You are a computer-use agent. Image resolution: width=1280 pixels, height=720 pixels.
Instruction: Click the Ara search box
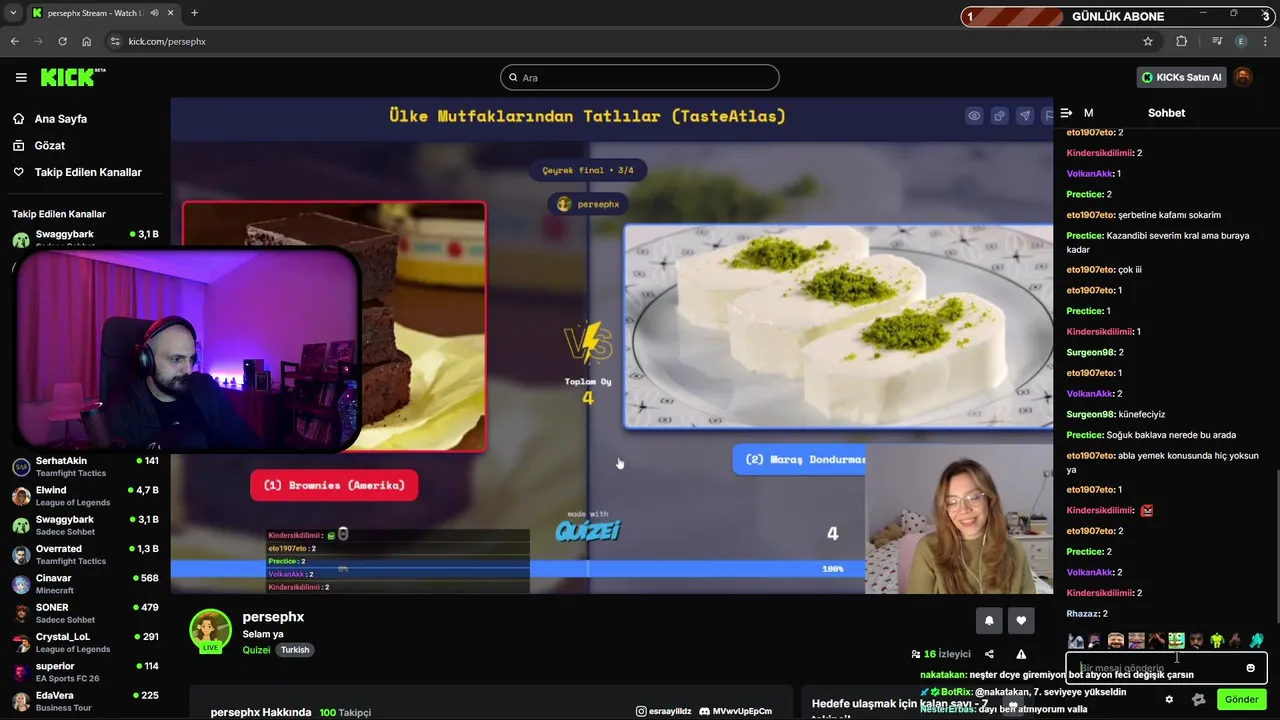(640, 77)
